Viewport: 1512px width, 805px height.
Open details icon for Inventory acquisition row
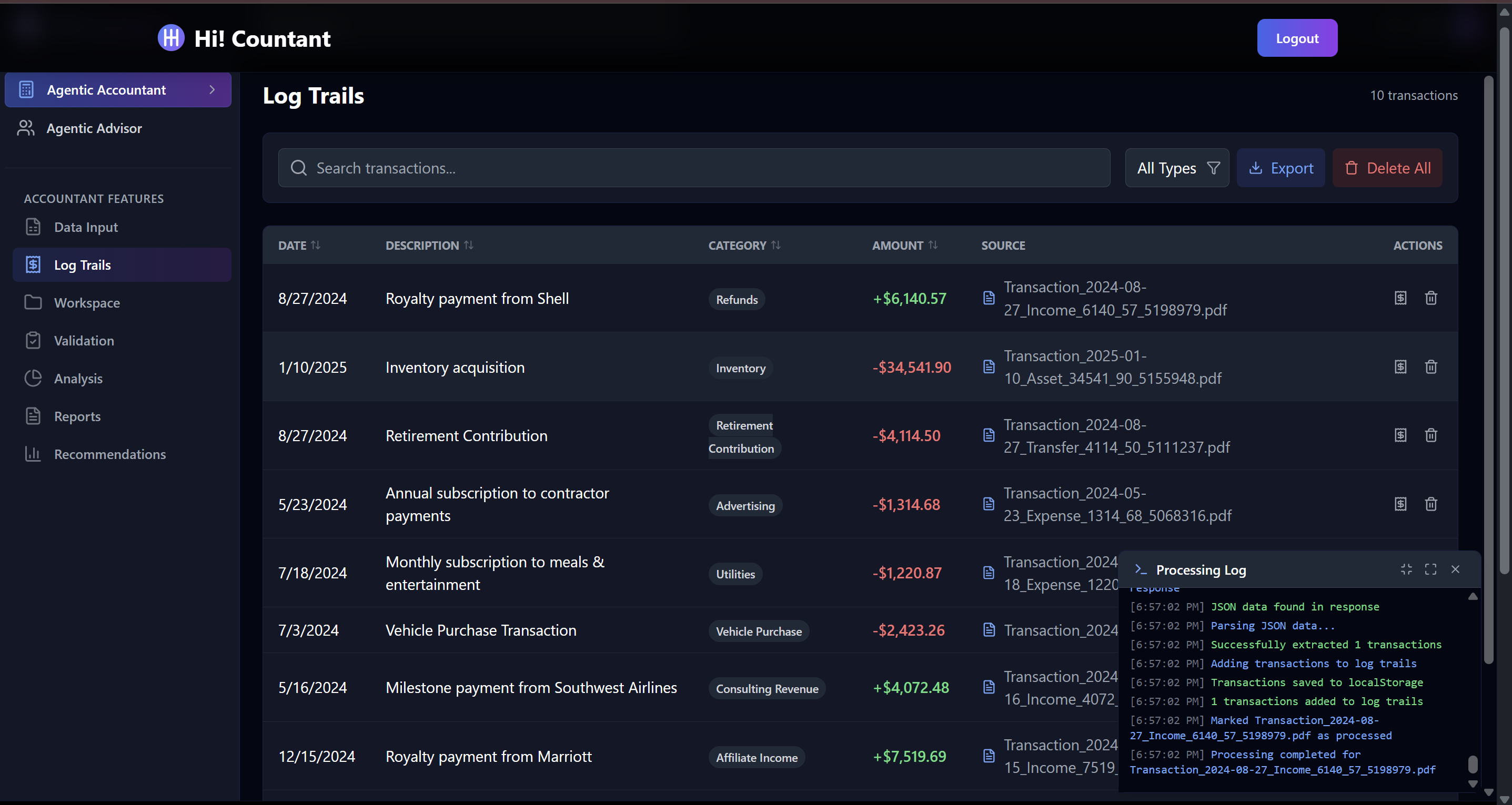point(1400,366)
